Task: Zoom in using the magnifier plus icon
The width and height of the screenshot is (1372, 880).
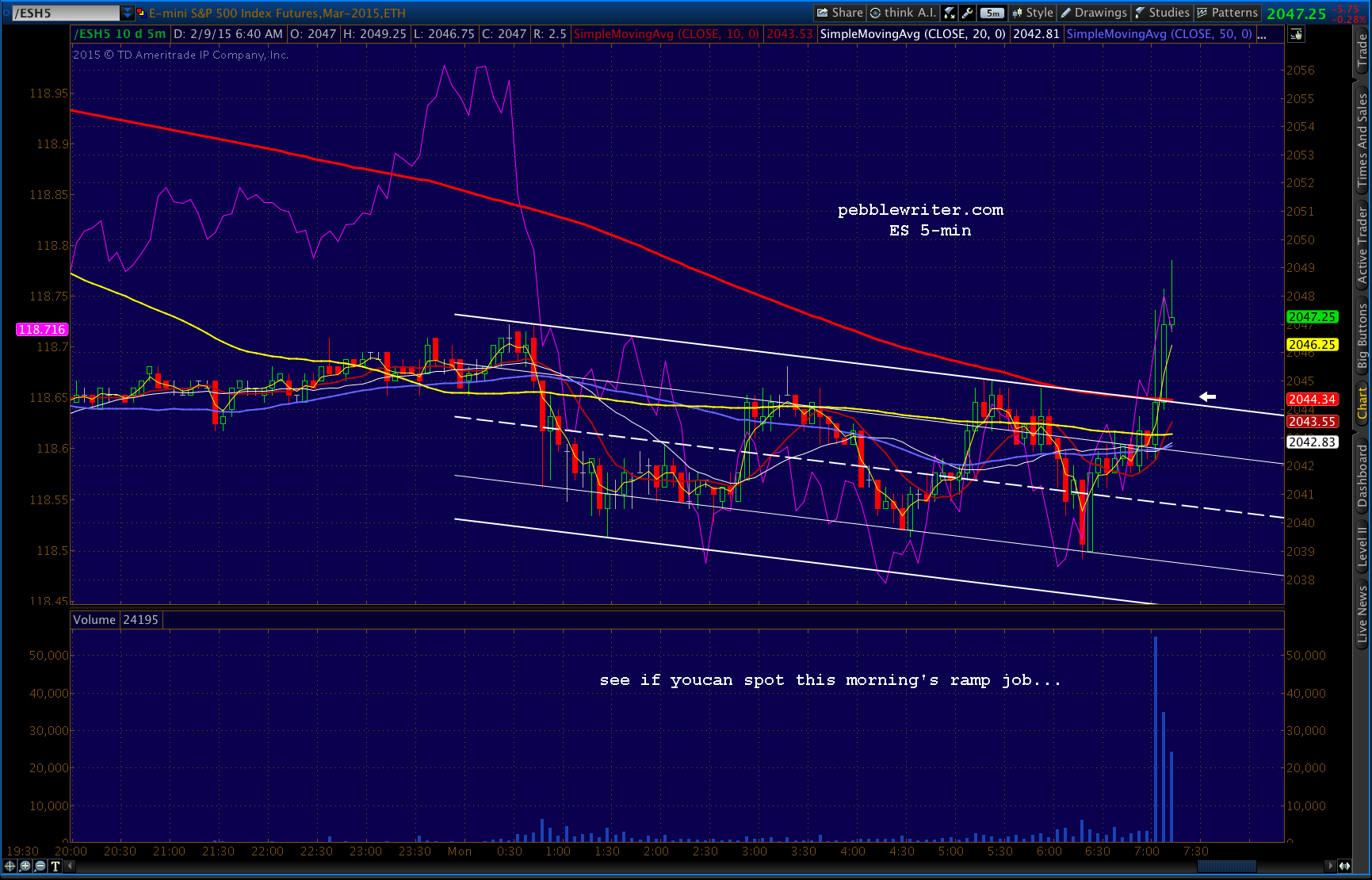Action: pyautogui.click(x=25, y=866)
